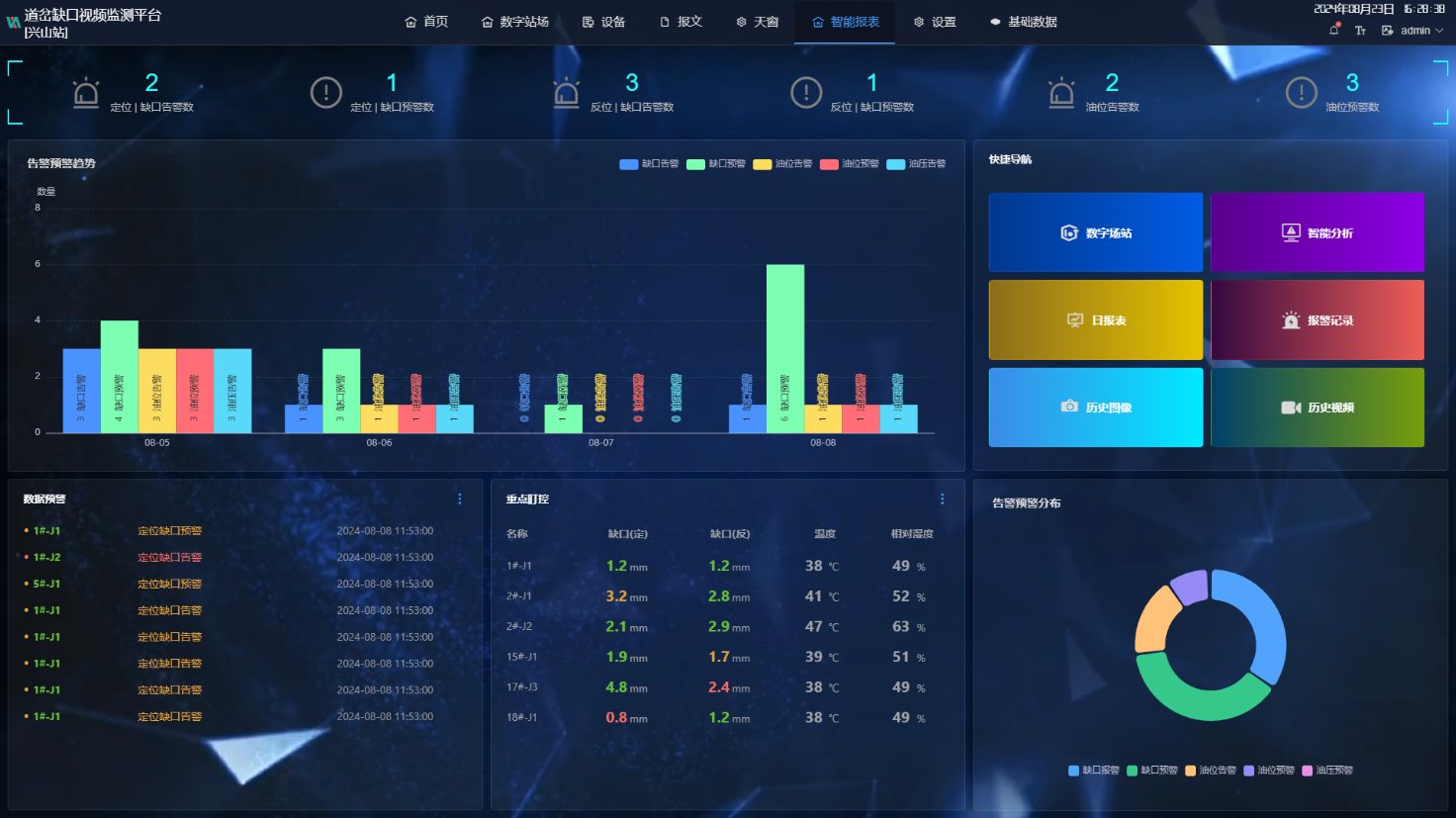Click the green 缺口预警 bar for 08-08
Screen dimensions: 1456x818
(785, 348)
